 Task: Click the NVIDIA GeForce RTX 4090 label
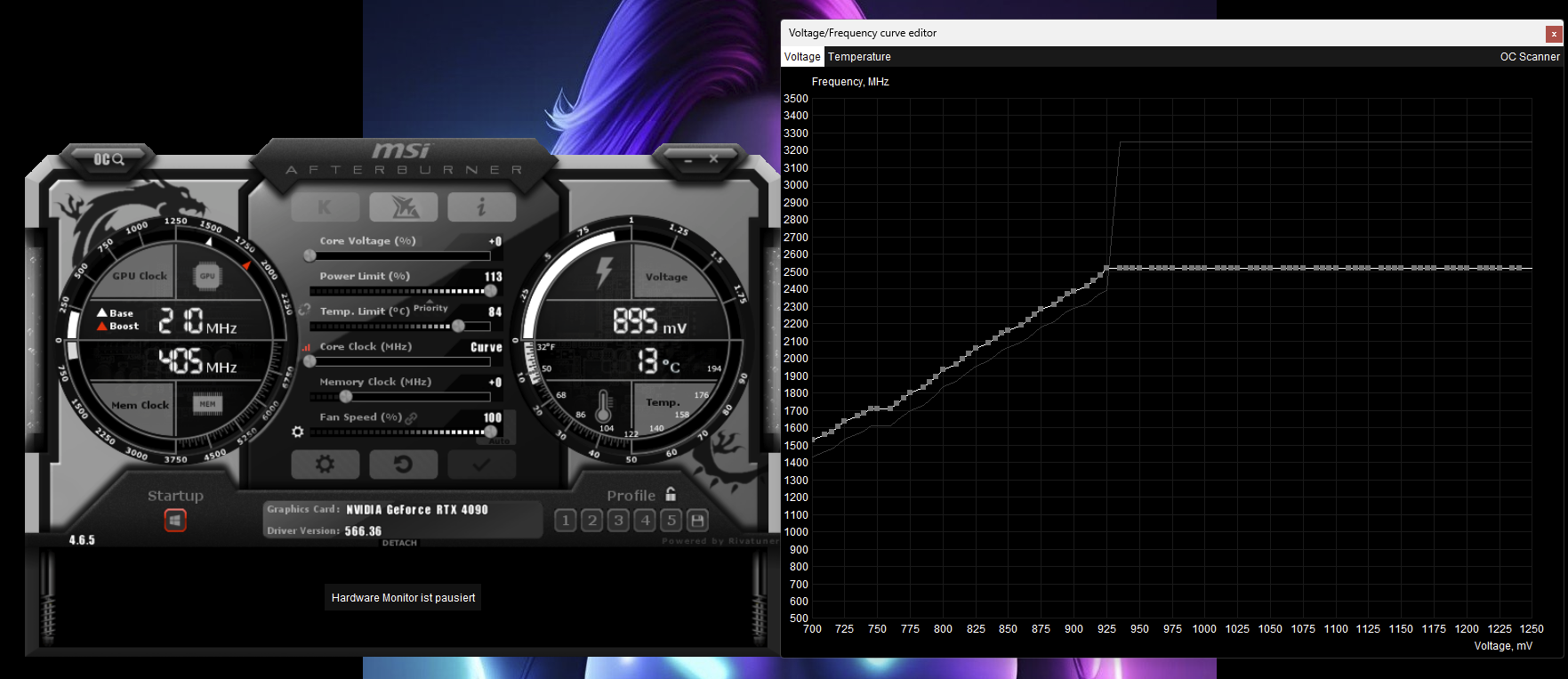click(x=417, y=510)
